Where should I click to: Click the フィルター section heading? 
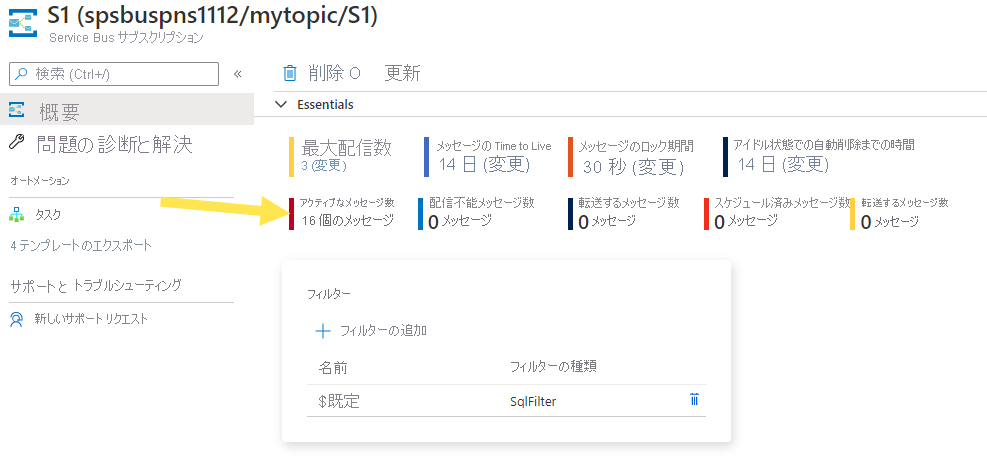click(x=329, y=293)
